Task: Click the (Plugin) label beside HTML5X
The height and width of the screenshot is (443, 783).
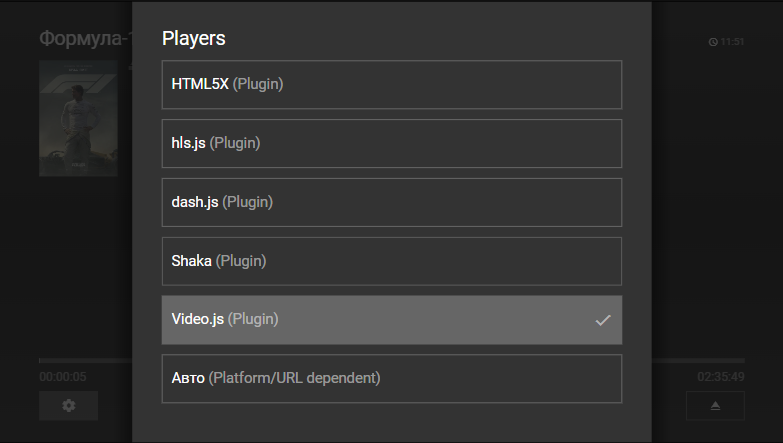Action: pos(258,84)
